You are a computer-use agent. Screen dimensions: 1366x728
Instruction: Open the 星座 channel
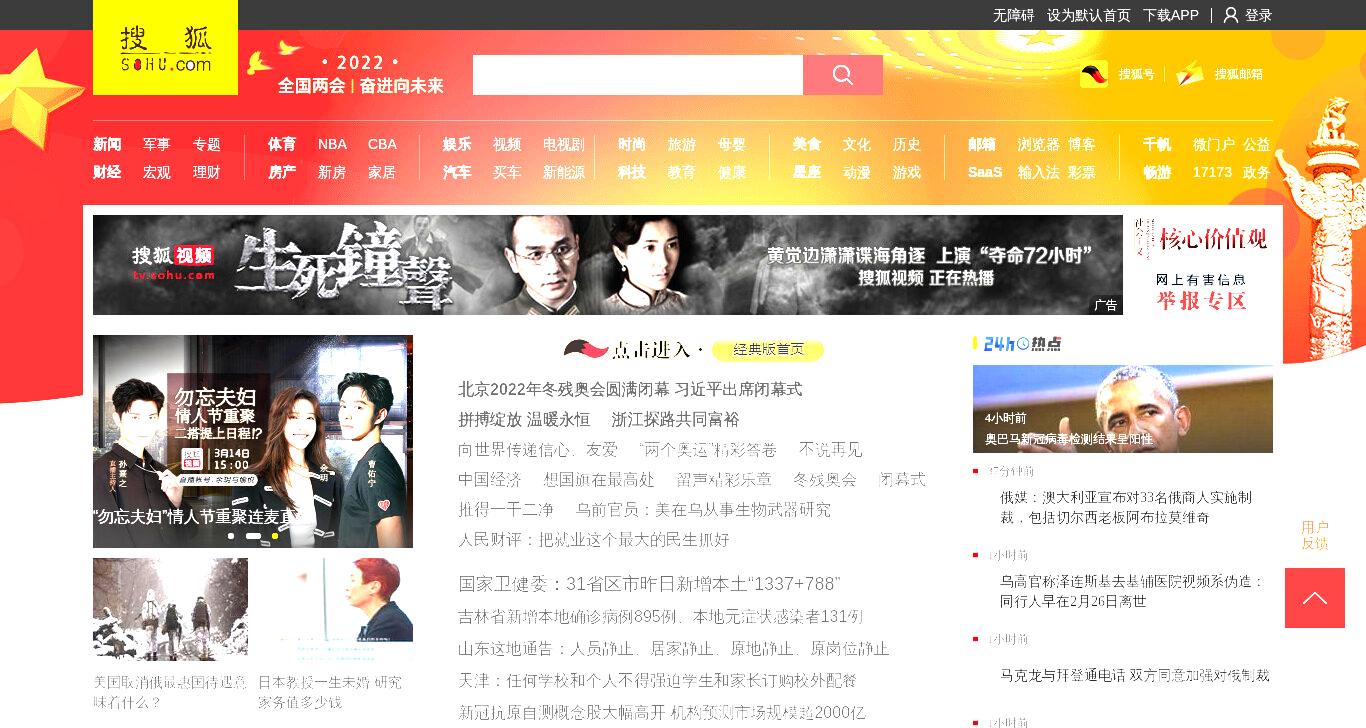pos(807,172)
